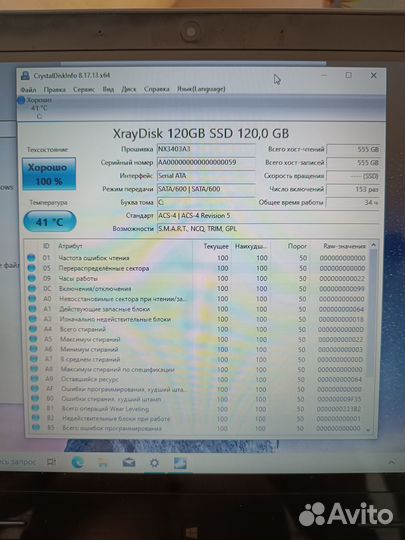The height and width of the screenshot is (540, 405).
Task: Open the Правка menu
Action: coord(54,90)
